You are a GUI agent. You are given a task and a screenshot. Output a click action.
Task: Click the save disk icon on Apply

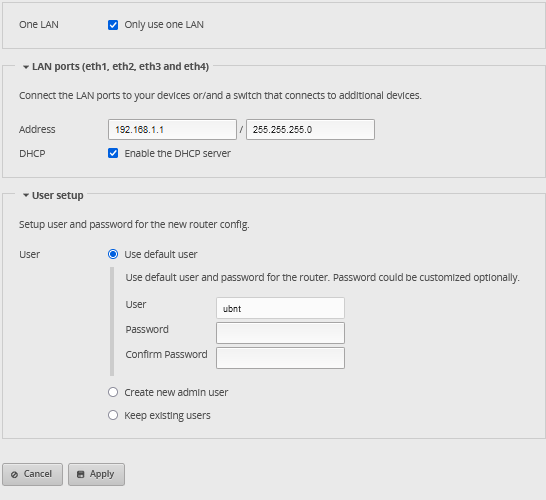80,474
